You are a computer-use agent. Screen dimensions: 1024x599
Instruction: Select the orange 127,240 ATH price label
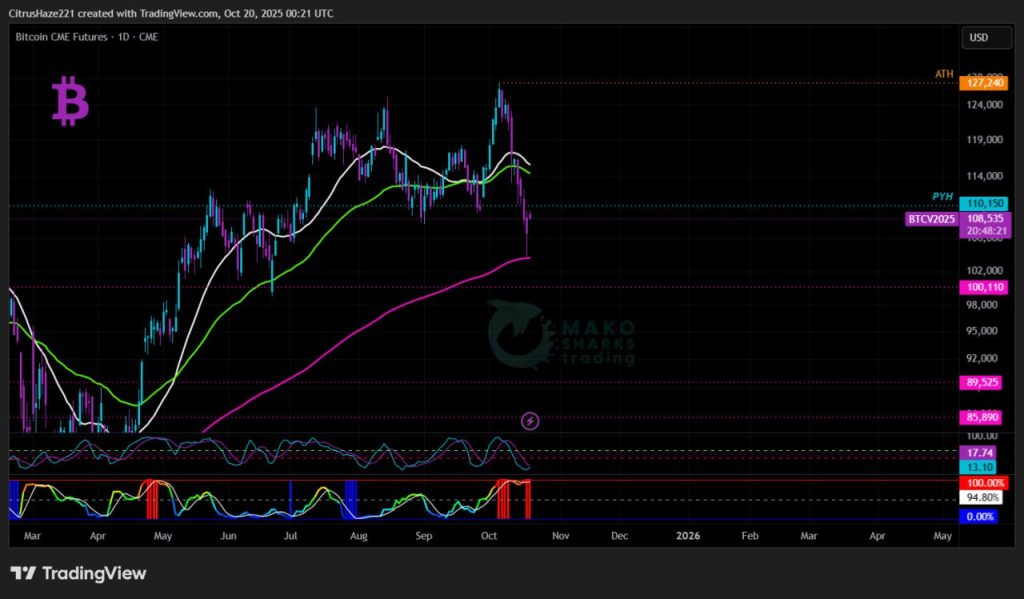[x=985, y=83]
